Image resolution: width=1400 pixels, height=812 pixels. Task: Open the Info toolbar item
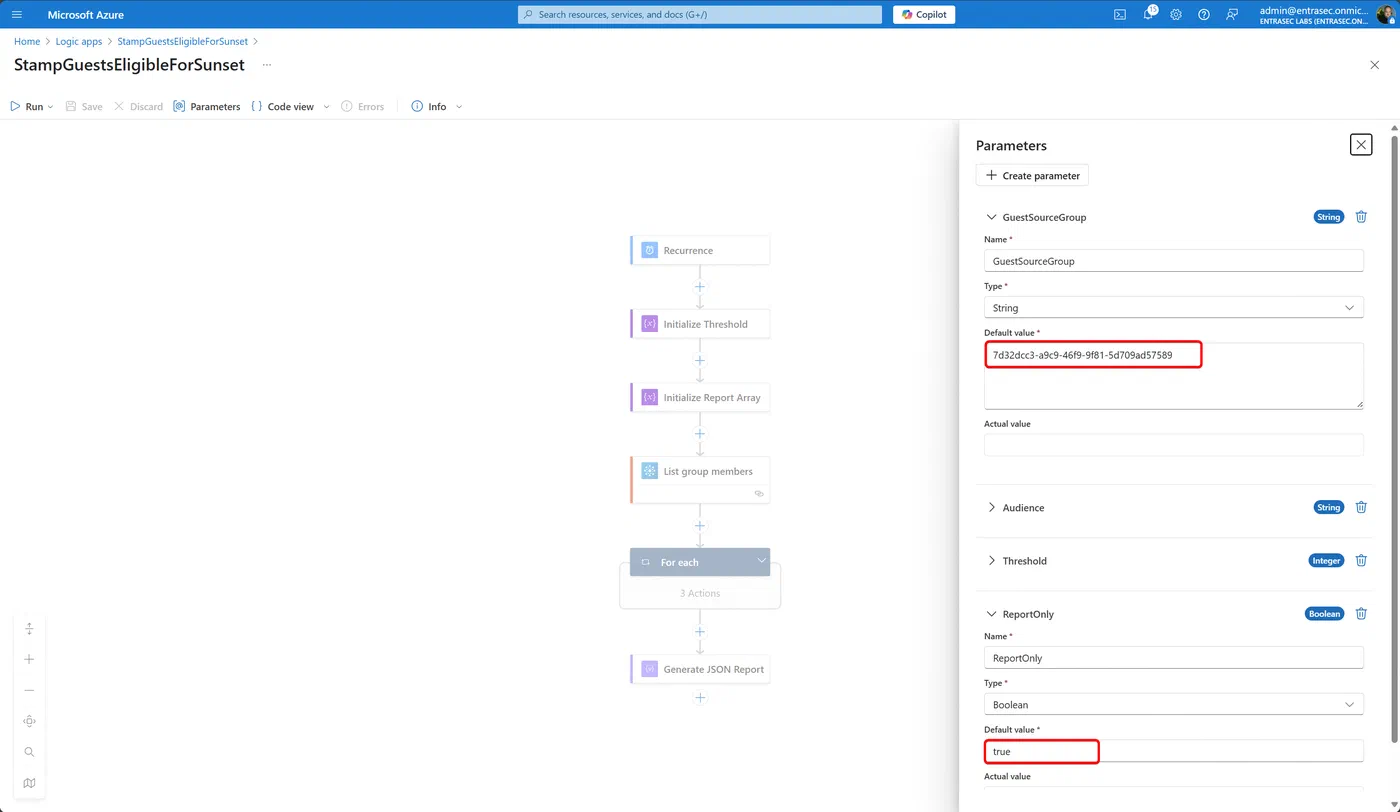429,107
